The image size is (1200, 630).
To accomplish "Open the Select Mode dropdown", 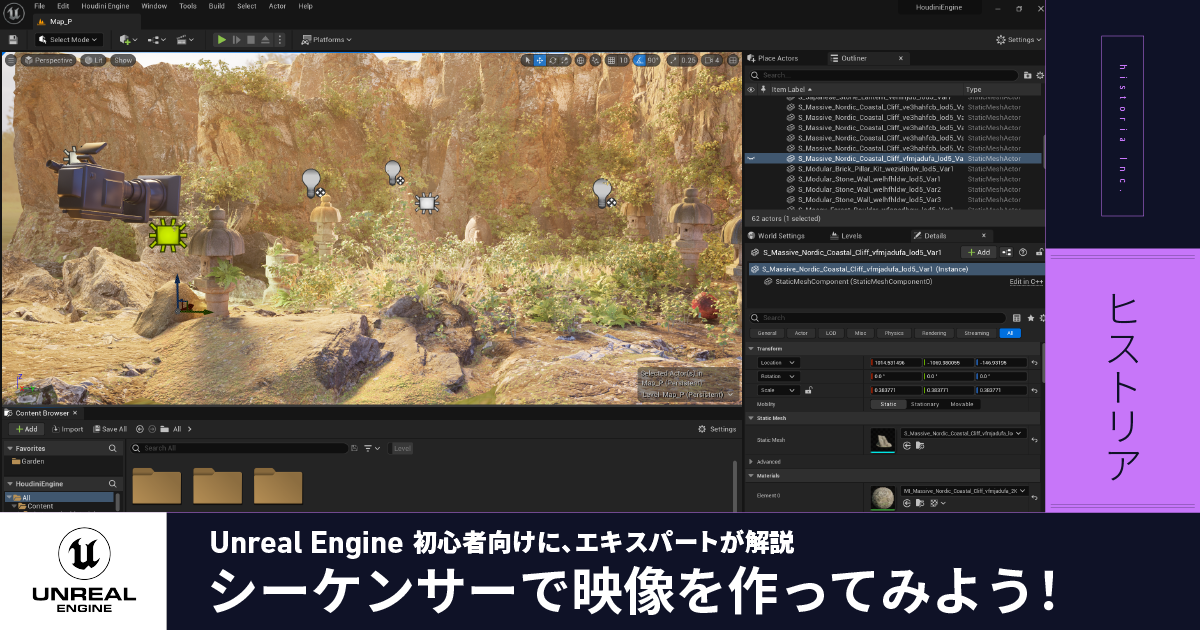I will (x=70, y=40).
